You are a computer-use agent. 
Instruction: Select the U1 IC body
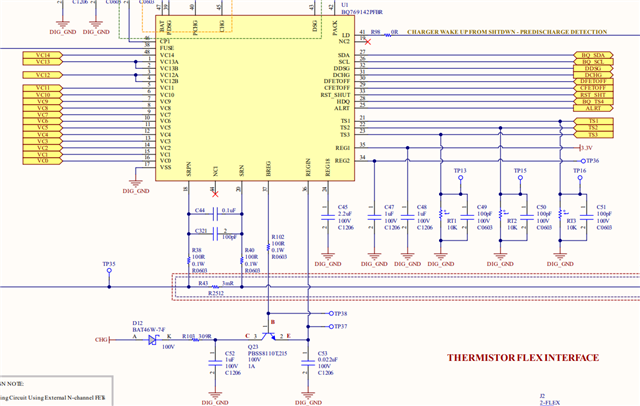255,98
